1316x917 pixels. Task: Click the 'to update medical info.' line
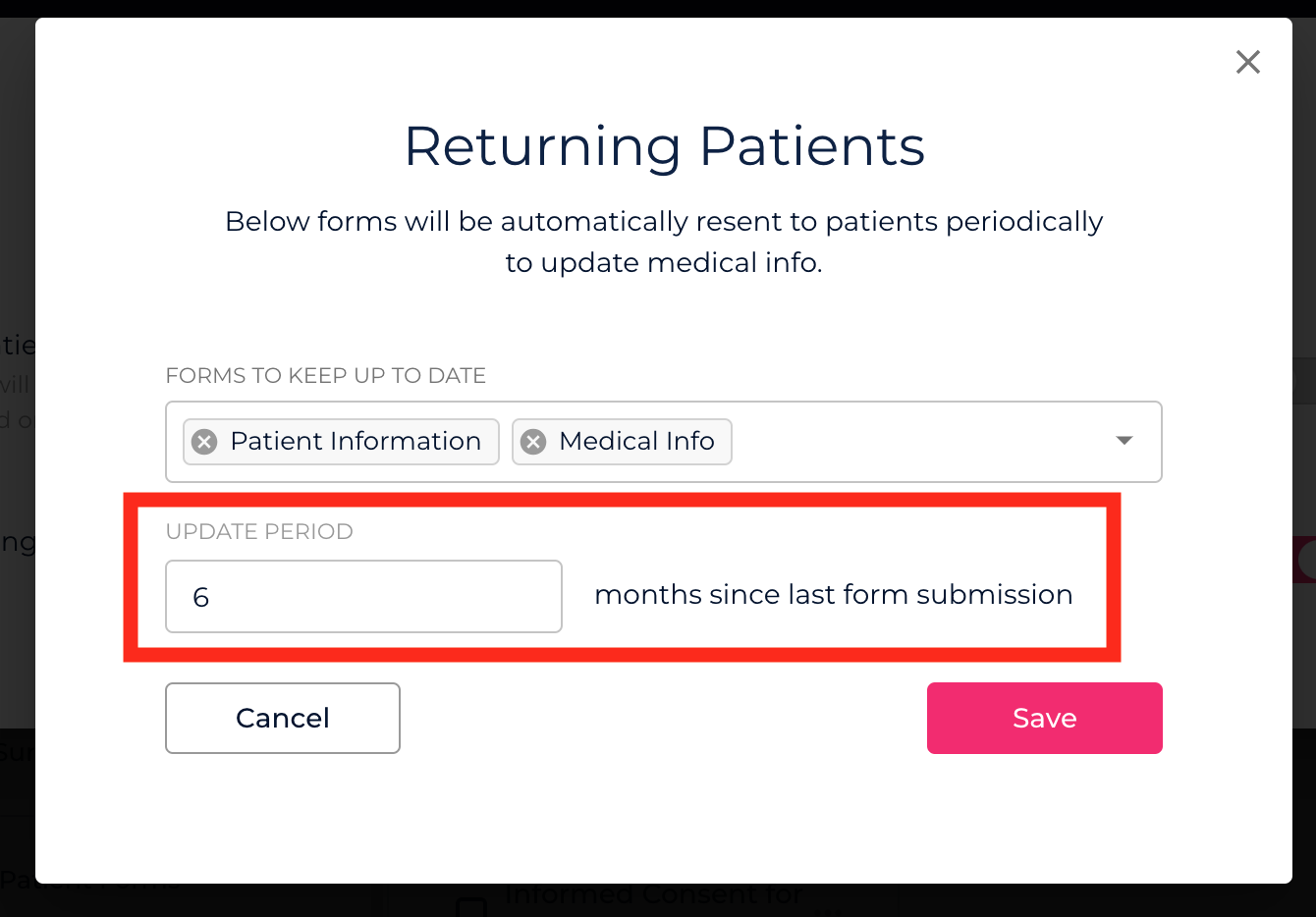point(664,262)
